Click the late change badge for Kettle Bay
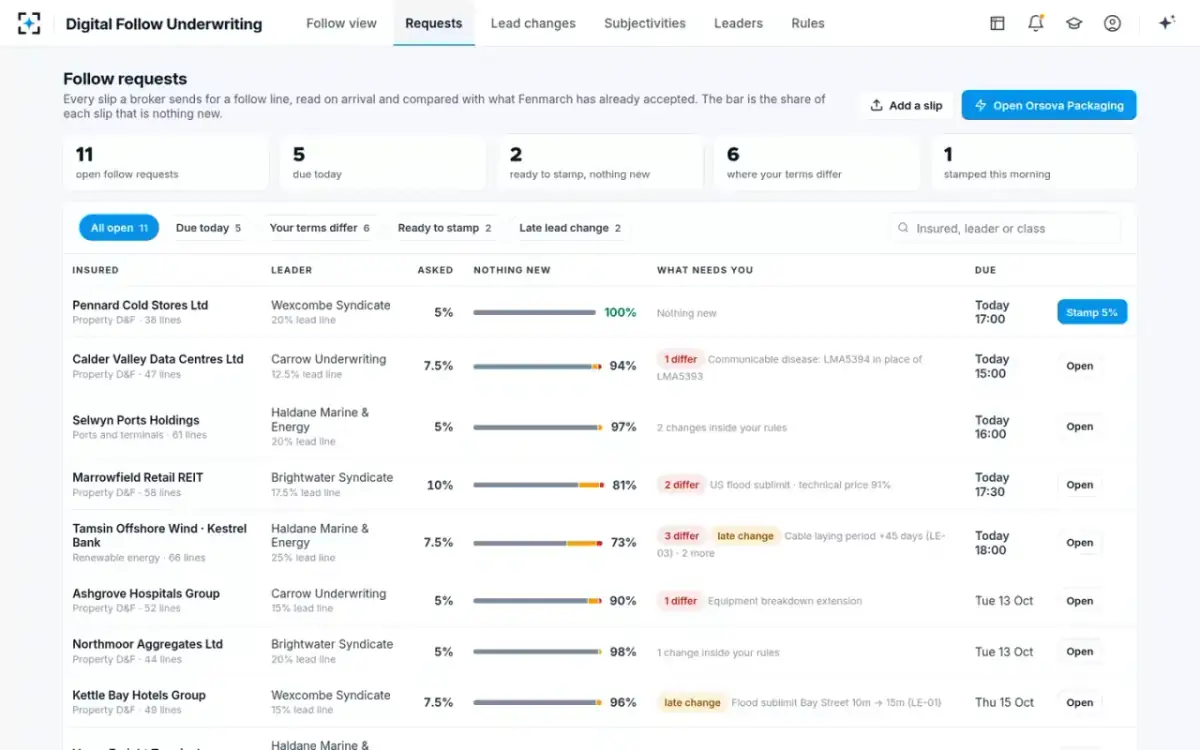This screenshot has height=750, width=1200. [x=692, y=703]
